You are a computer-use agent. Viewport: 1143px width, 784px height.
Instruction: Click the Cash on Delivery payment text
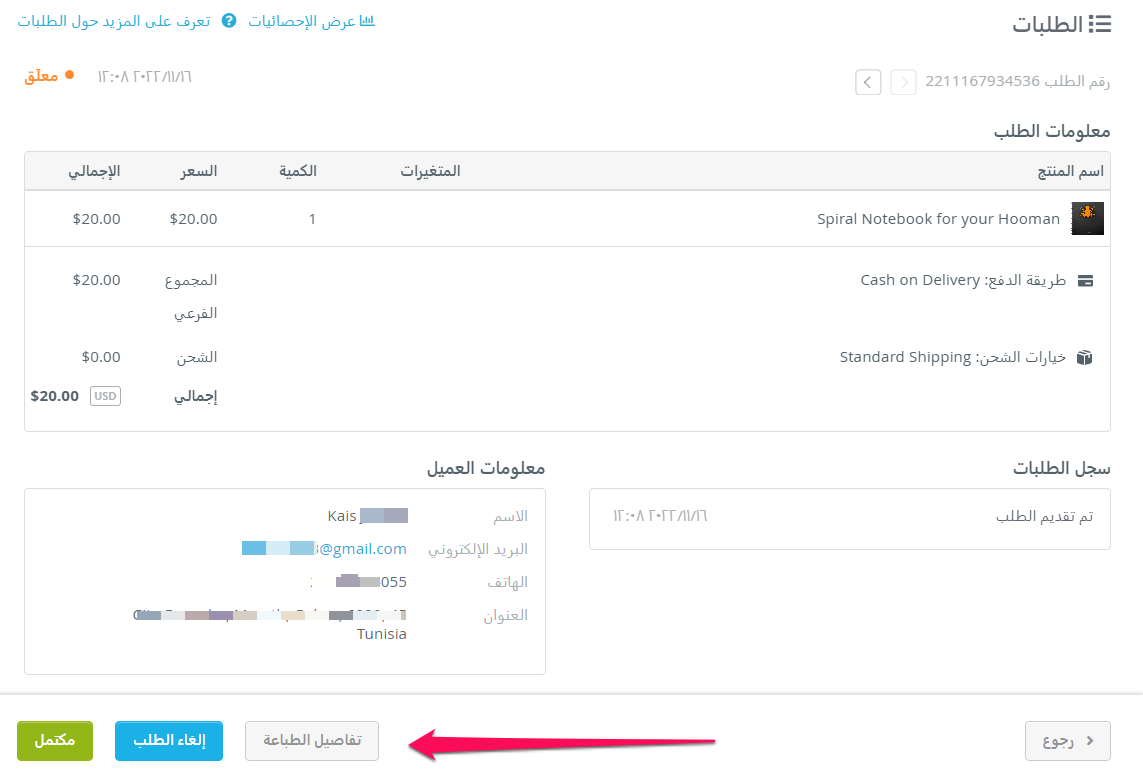pyautogui.click(x=920, y=281)
